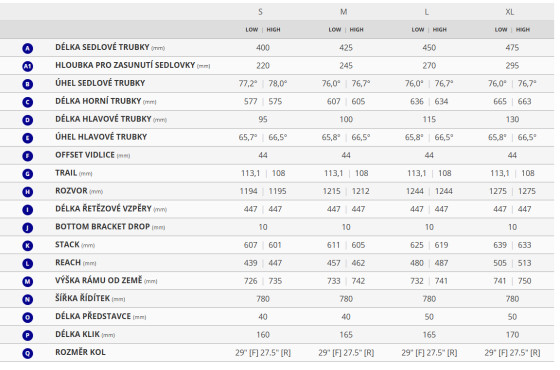Click the letter I badge icon
560x370 pixels.
28,210
